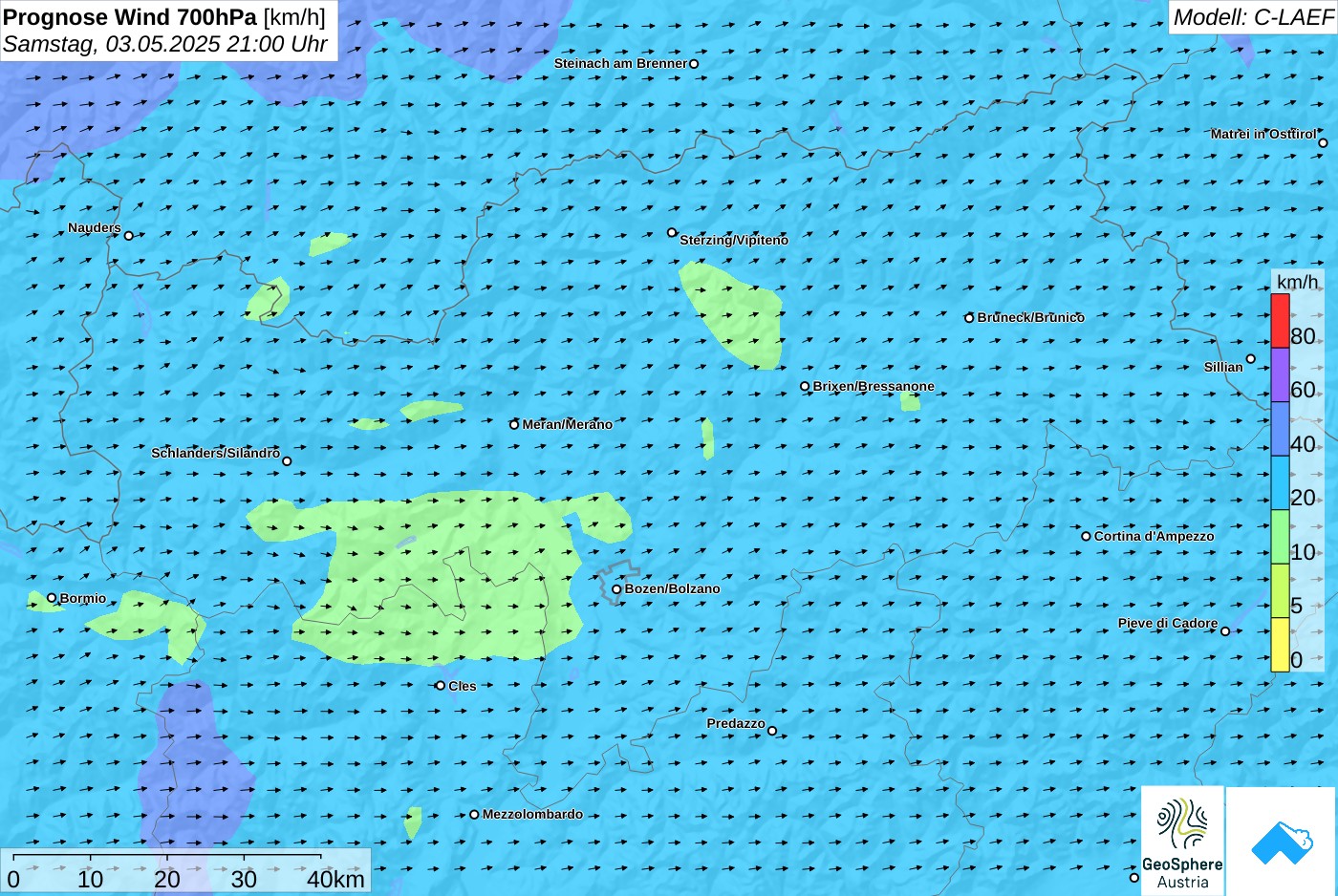
Task: Click the green 10 km/h legend swatch
Action: tap(1280, 537)
